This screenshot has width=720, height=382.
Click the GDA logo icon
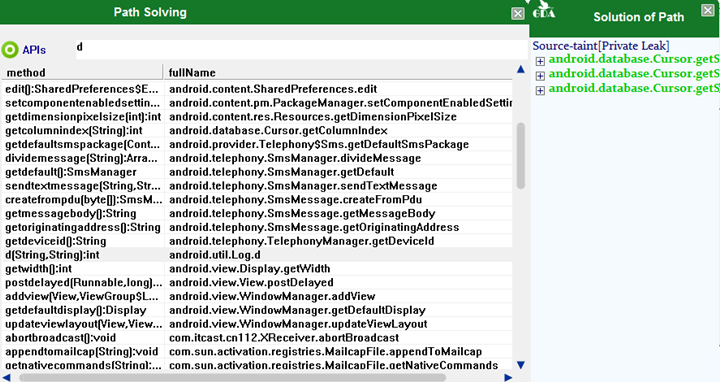pyautogui.click(x=544, y=10)
